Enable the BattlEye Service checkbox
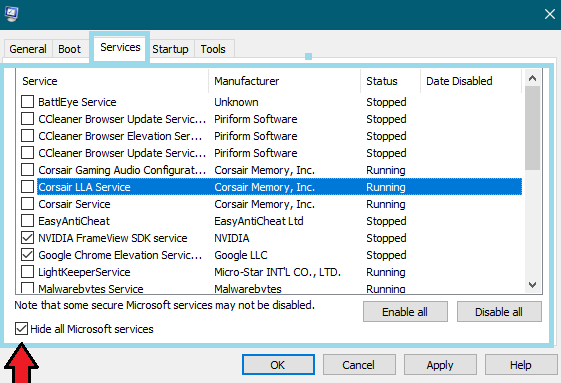The image size is (561, 383). [x=28, y=102]
